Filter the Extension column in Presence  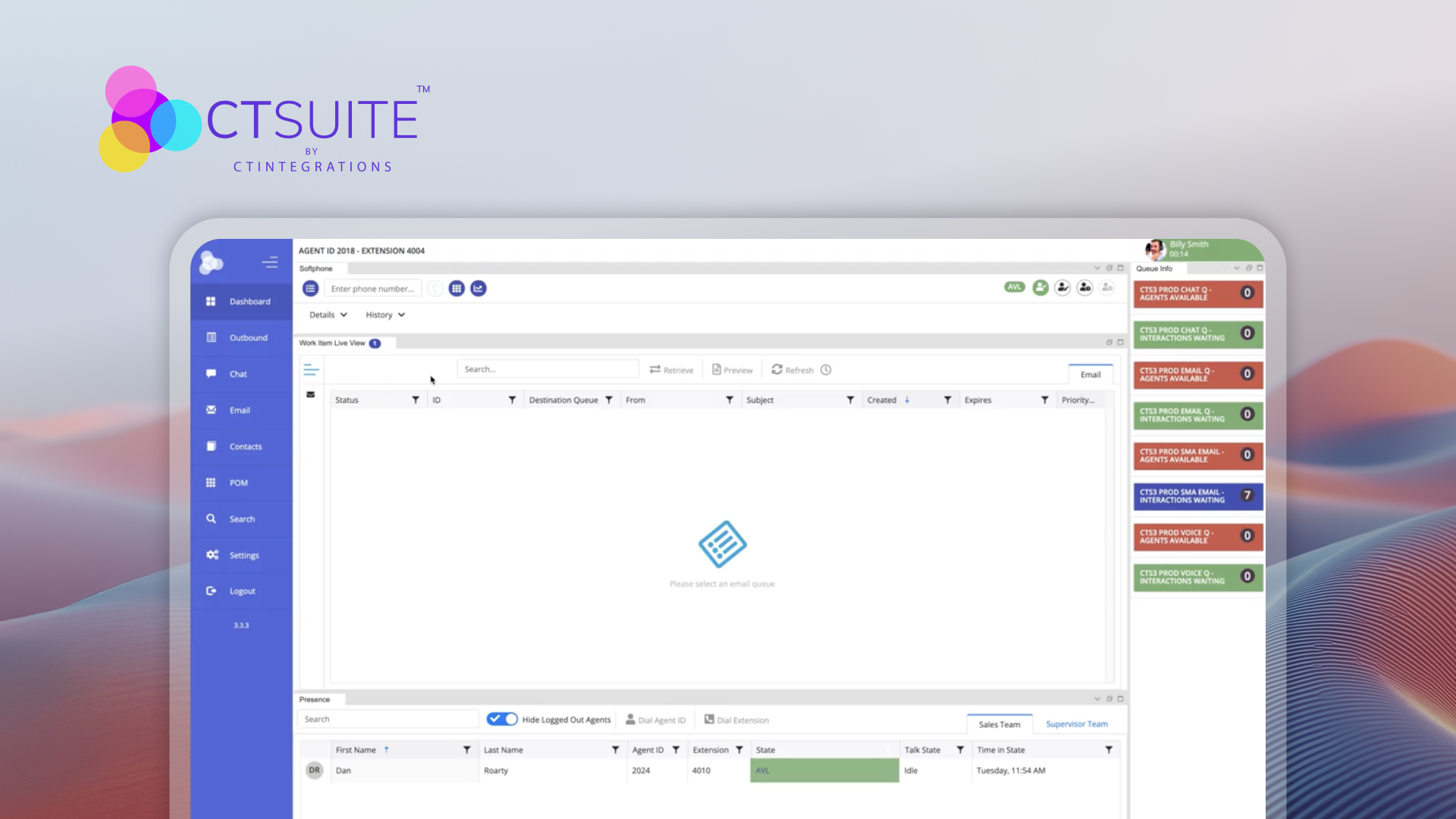pyautogui.click(x=739, y=750)
